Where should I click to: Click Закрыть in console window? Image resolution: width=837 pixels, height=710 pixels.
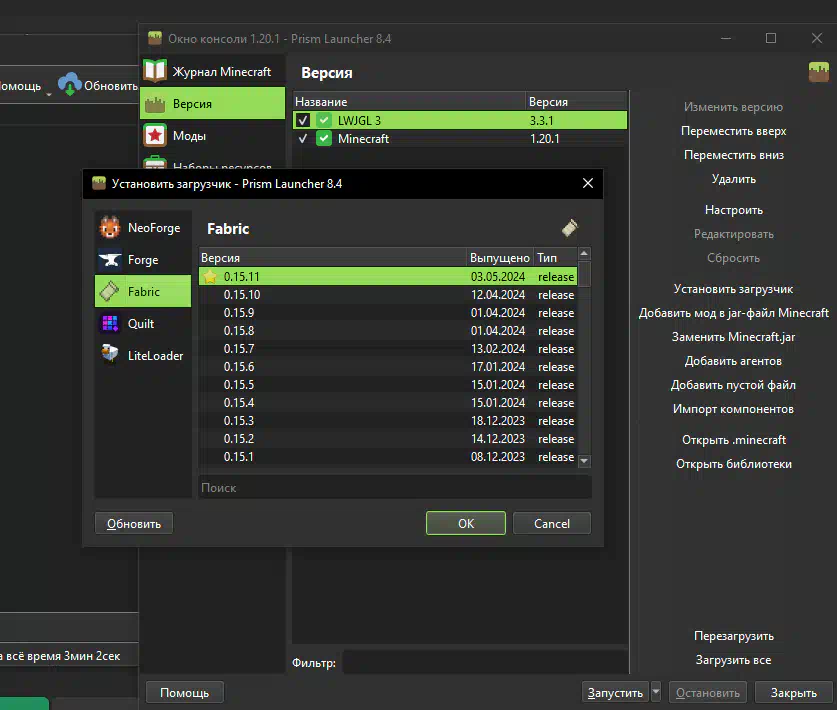(x=793, y=692)
